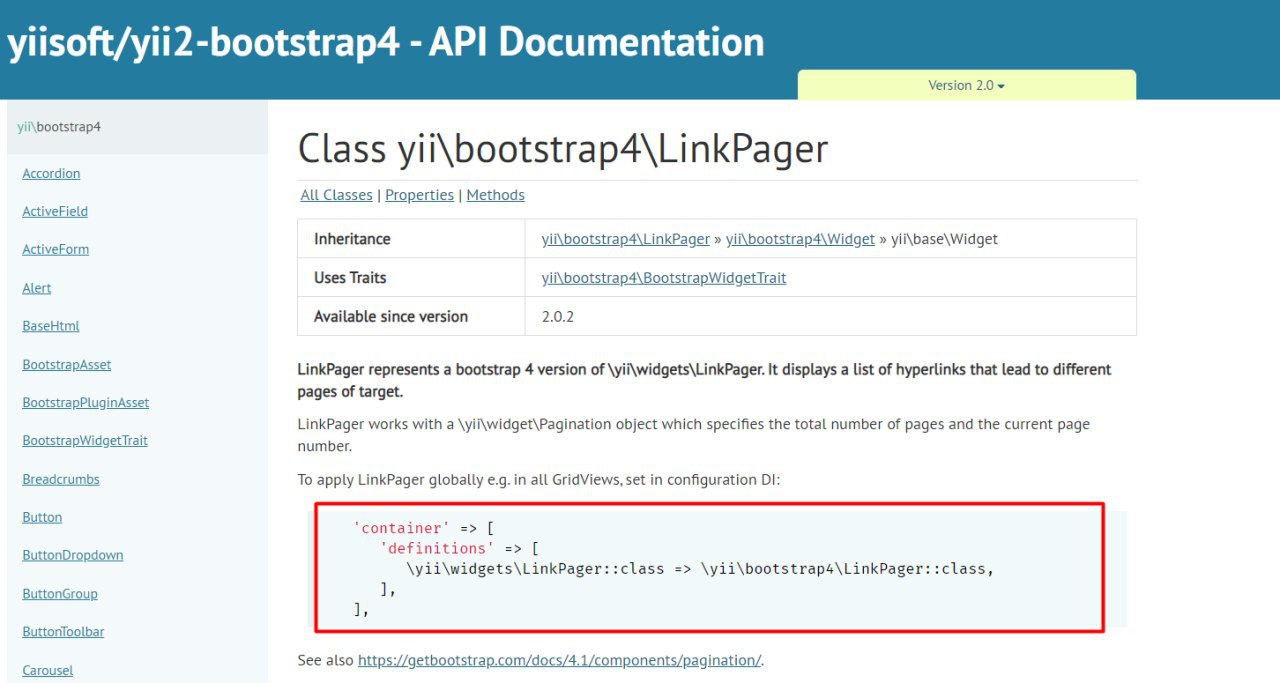Go to the Alert class page
1280x683 pixels.
pos(36,288)
